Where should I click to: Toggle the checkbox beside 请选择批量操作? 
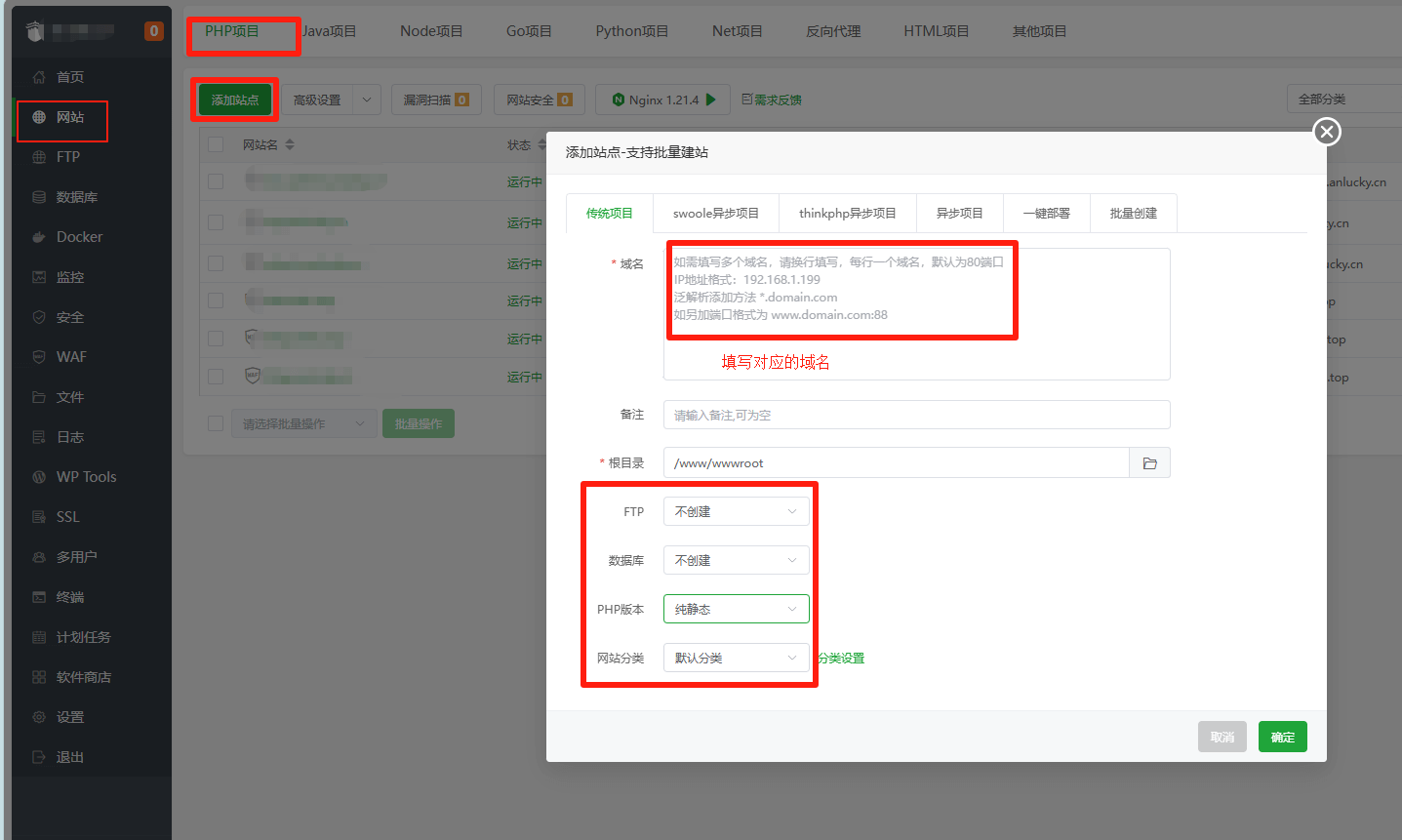216,423
